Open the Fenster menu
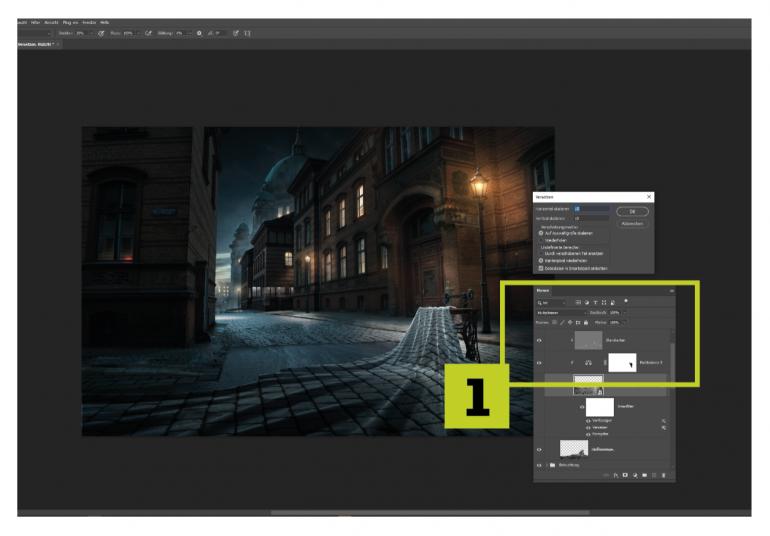This screenshot has width=770, height=536. click(x=89, y=23)
